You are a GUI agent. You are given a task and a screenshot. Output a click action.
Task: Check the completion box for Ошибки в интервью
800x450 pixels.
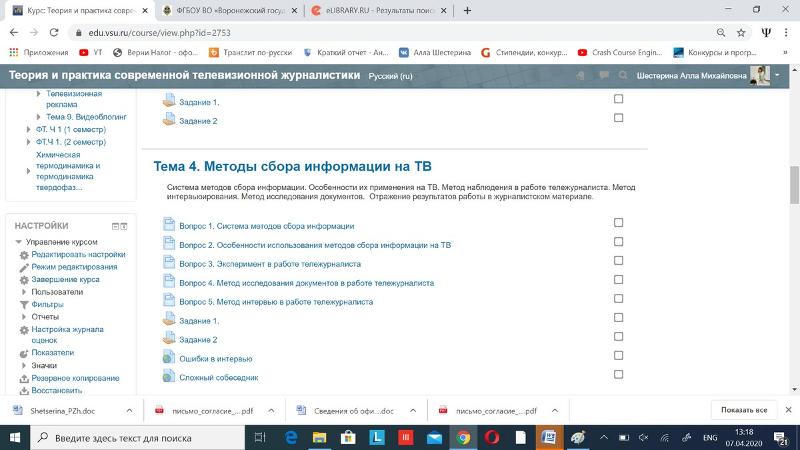[618, 356]
